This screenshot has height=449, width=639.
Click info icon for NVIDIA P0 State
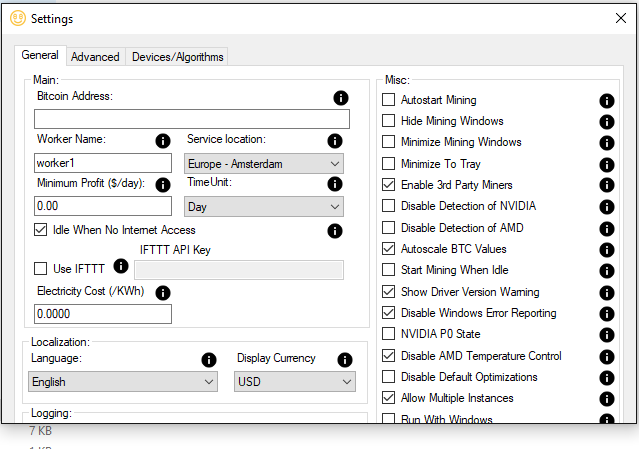coord(606,335)
